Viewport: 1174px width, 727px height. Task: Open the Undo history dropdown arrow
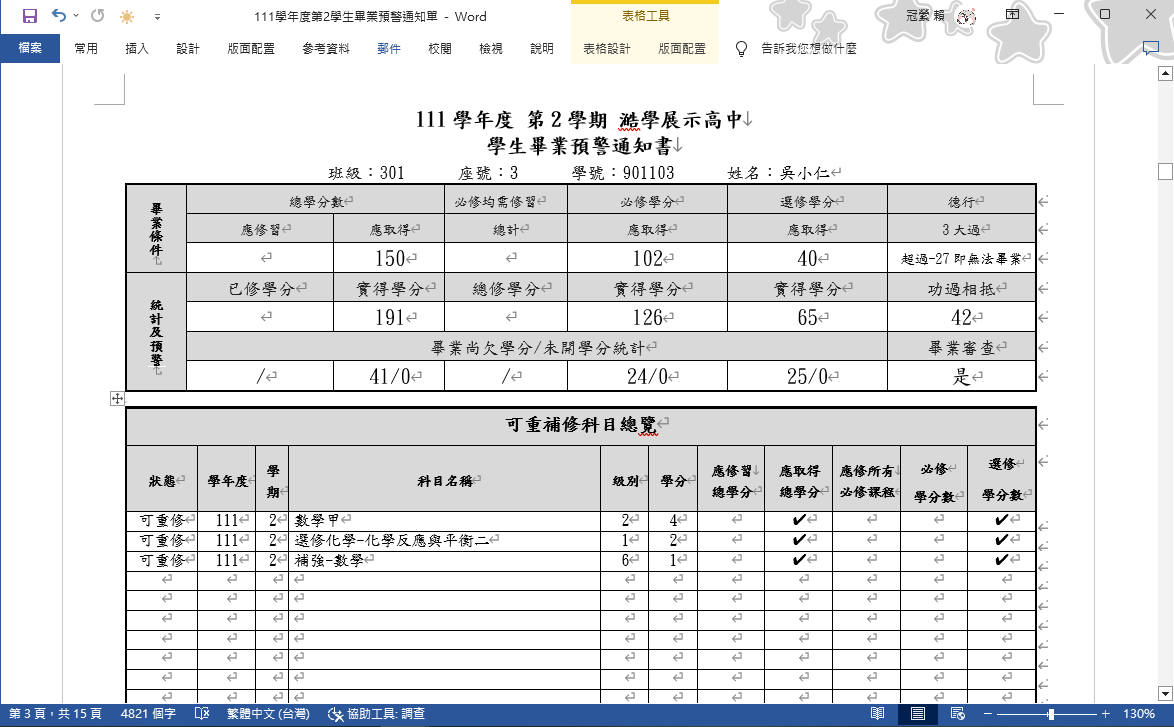tap(76, 16)
